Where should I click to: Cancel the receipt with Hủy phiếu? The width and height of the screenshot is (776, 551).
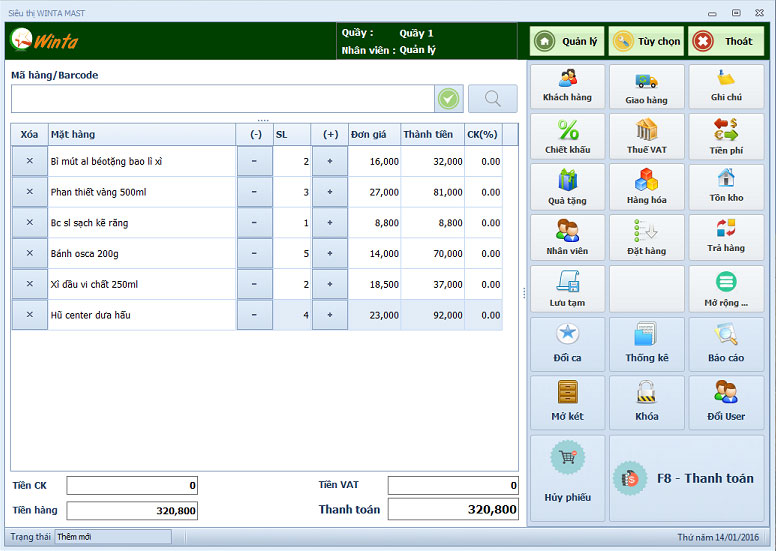[567, 477]
